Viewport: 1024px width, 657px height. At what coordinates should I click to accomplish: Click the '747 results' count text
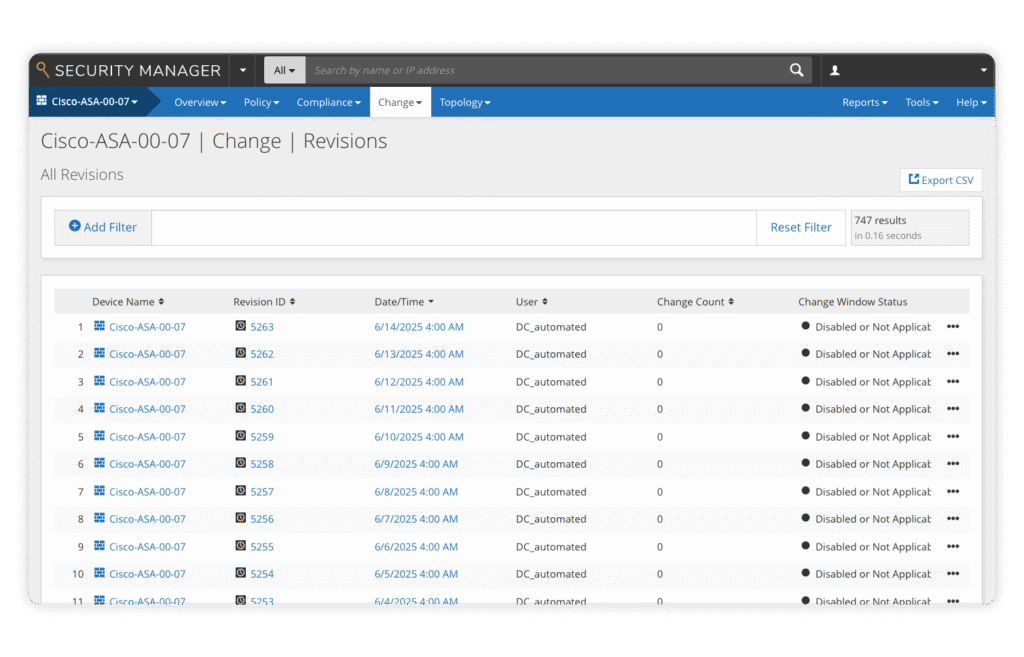pos(880,220)
